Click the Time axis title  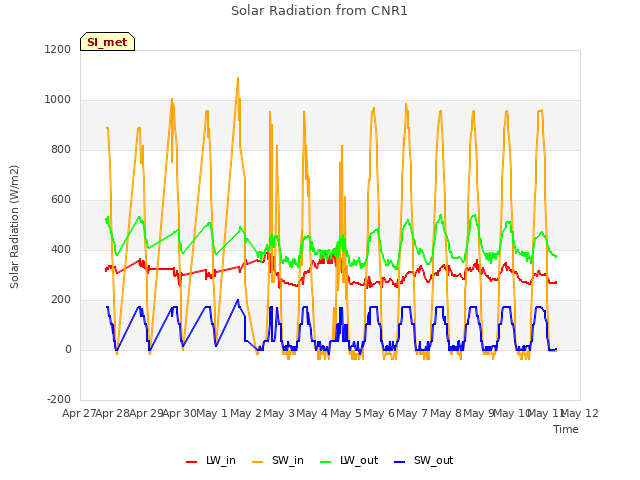click(566, 429)
